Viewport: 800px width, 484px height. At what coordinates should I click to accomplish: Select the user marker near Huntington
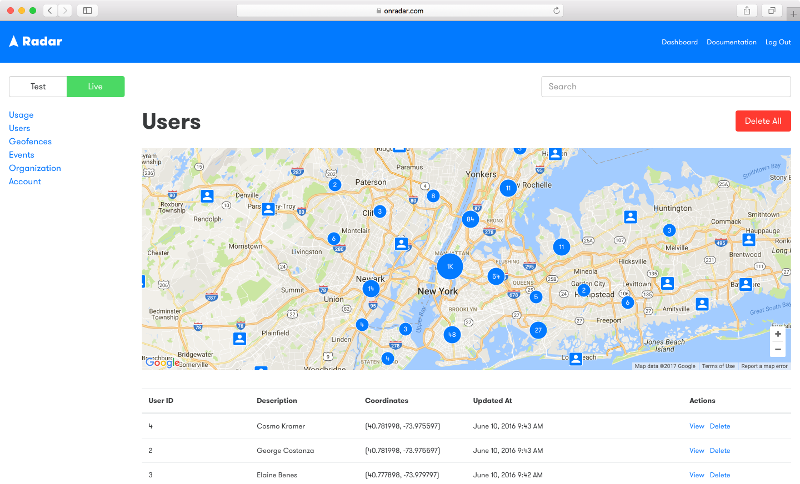(x=630, y=216)
